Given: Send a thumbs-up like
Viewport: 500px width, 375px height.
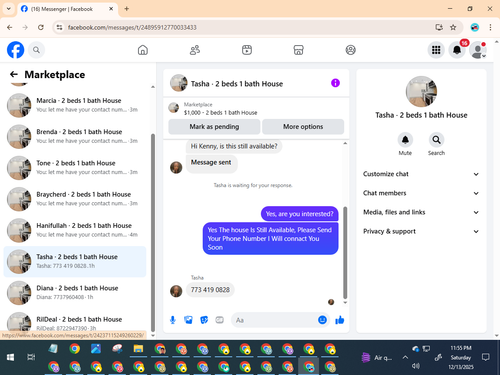Looking at the screenshot, I should point(340,320).
